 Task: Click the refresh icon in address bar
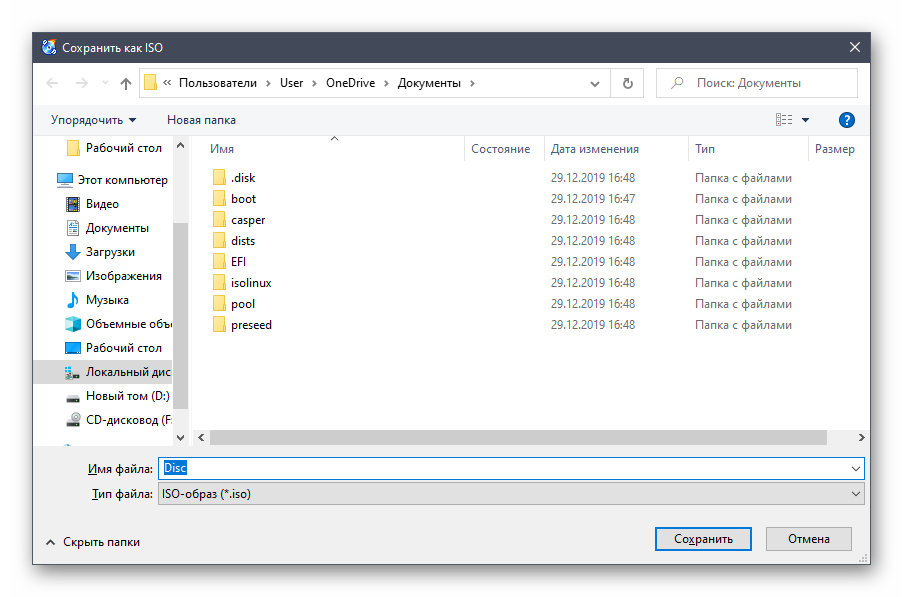tap(627, 83)
